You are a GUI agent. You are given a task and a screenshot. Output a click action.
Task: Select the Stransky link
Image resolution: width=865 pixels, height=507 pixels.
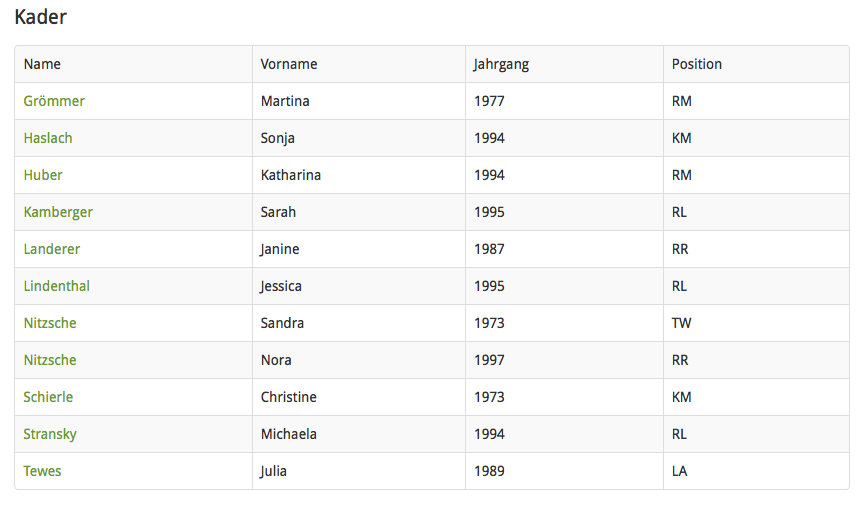point(50,434)
